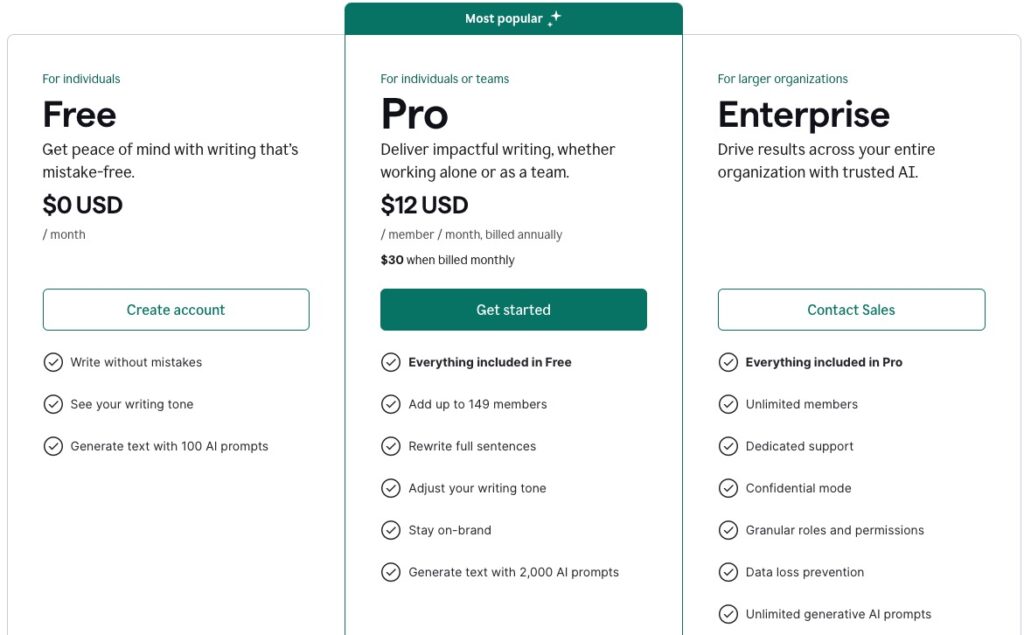Click checkmark beside Everything included in Free
This screenshot has height=635, width=1024.
pyautogui.click(x=391, y=362)
